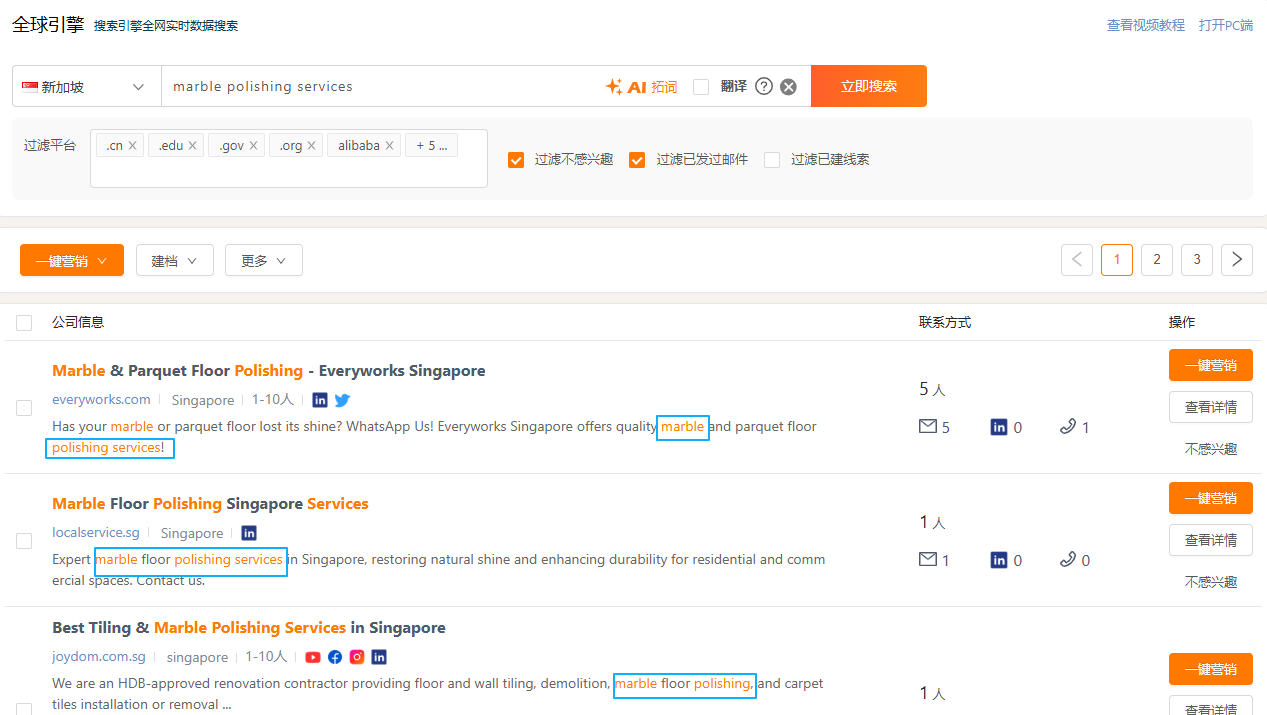Screen dimensions: 1267x715
Task: Open Everyworks Twitter profile icon
Action: coord(342,400)
